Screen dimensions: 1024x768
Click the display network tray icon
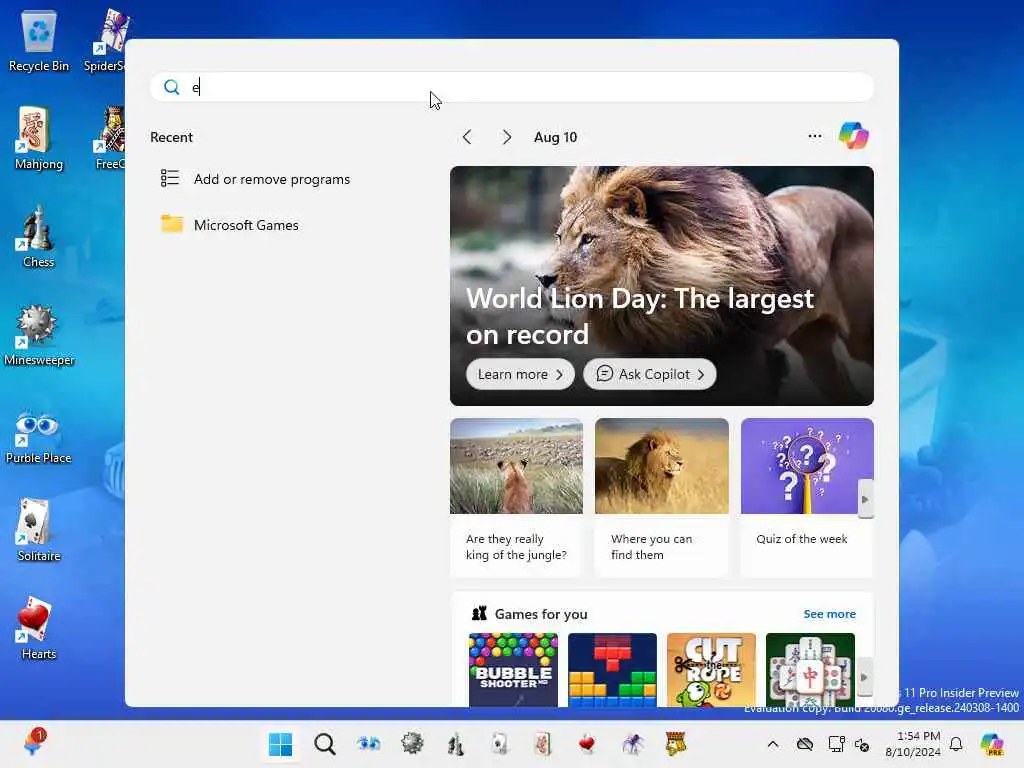click(x=836, y=744)
